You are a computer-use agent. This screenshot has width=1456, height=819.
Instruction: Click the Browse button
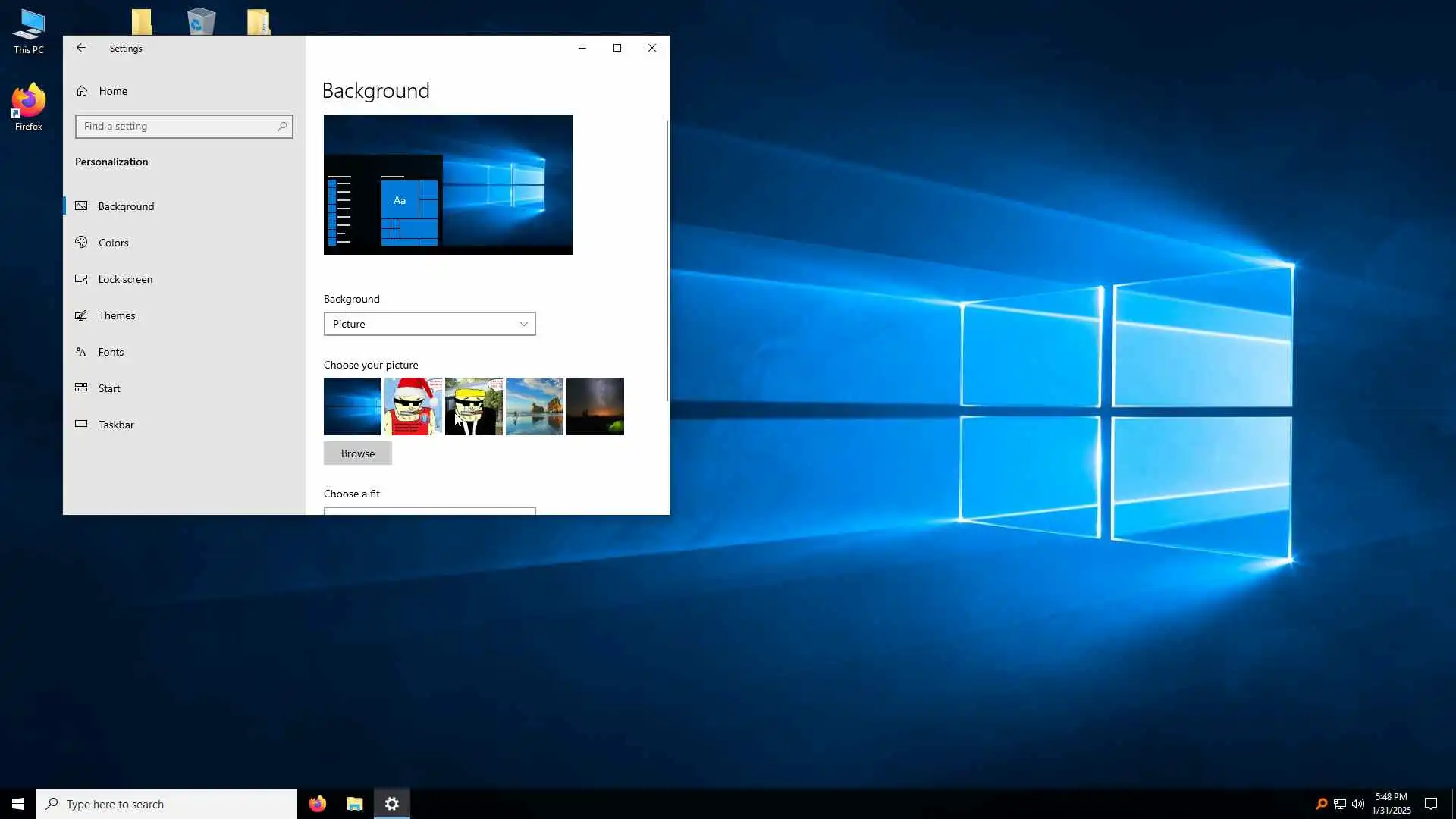[357, 453]
